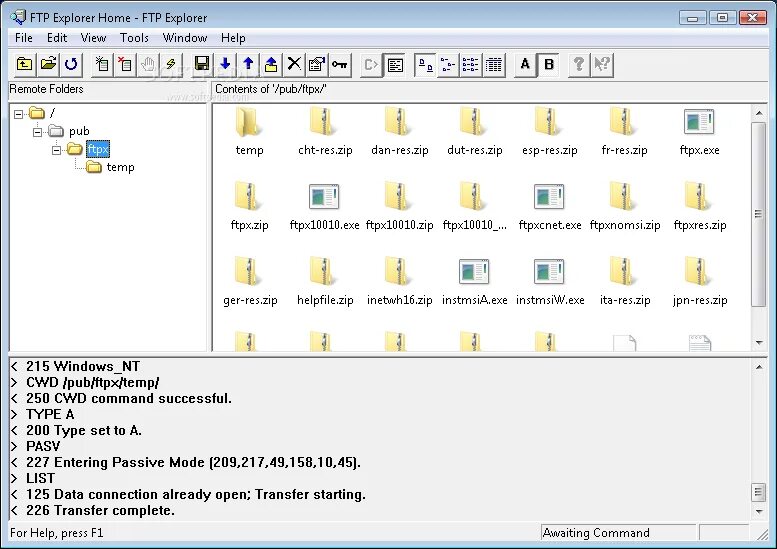Click the delete profile red X document icon
The image size is (777, 549).
125,64
